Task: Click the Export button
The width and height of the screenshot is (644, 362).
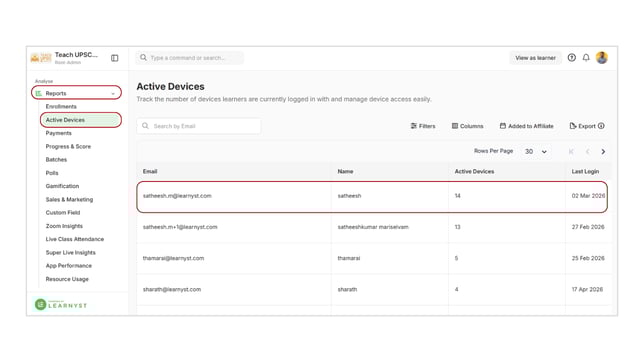Action: pyautogui.click(x=582, y=126)
